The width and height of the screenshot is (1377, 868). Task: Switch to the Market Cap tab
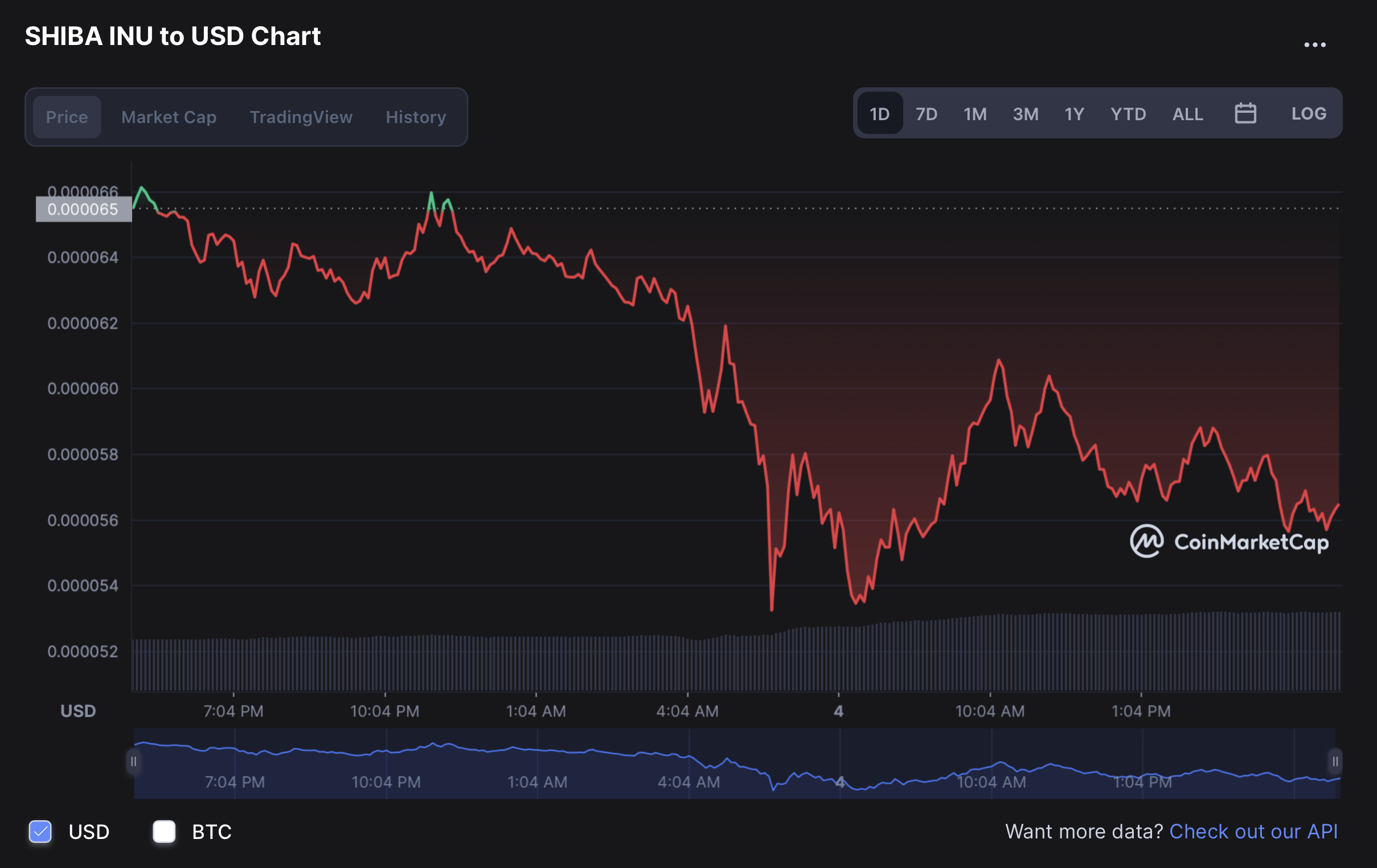[169, 117]
